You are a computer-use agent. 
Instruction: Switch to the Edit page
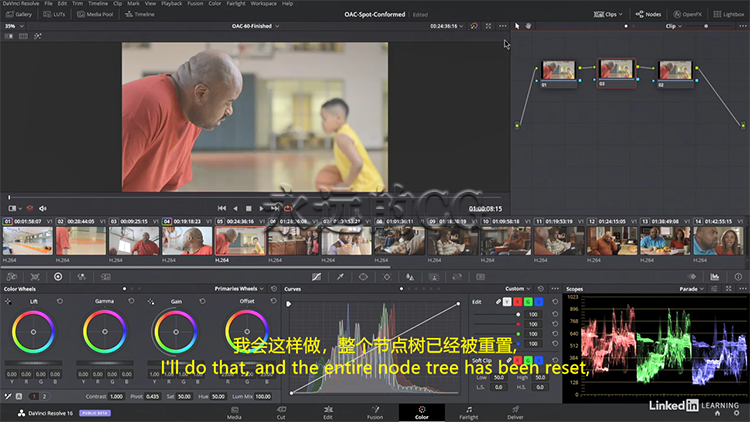pos(328,412)
